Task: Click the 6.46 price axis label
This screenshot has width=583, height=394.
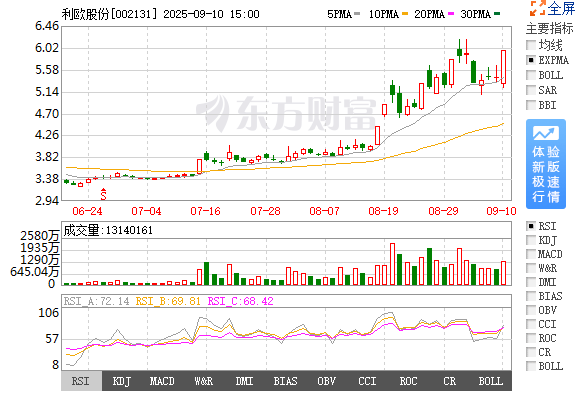Action: 47,26
